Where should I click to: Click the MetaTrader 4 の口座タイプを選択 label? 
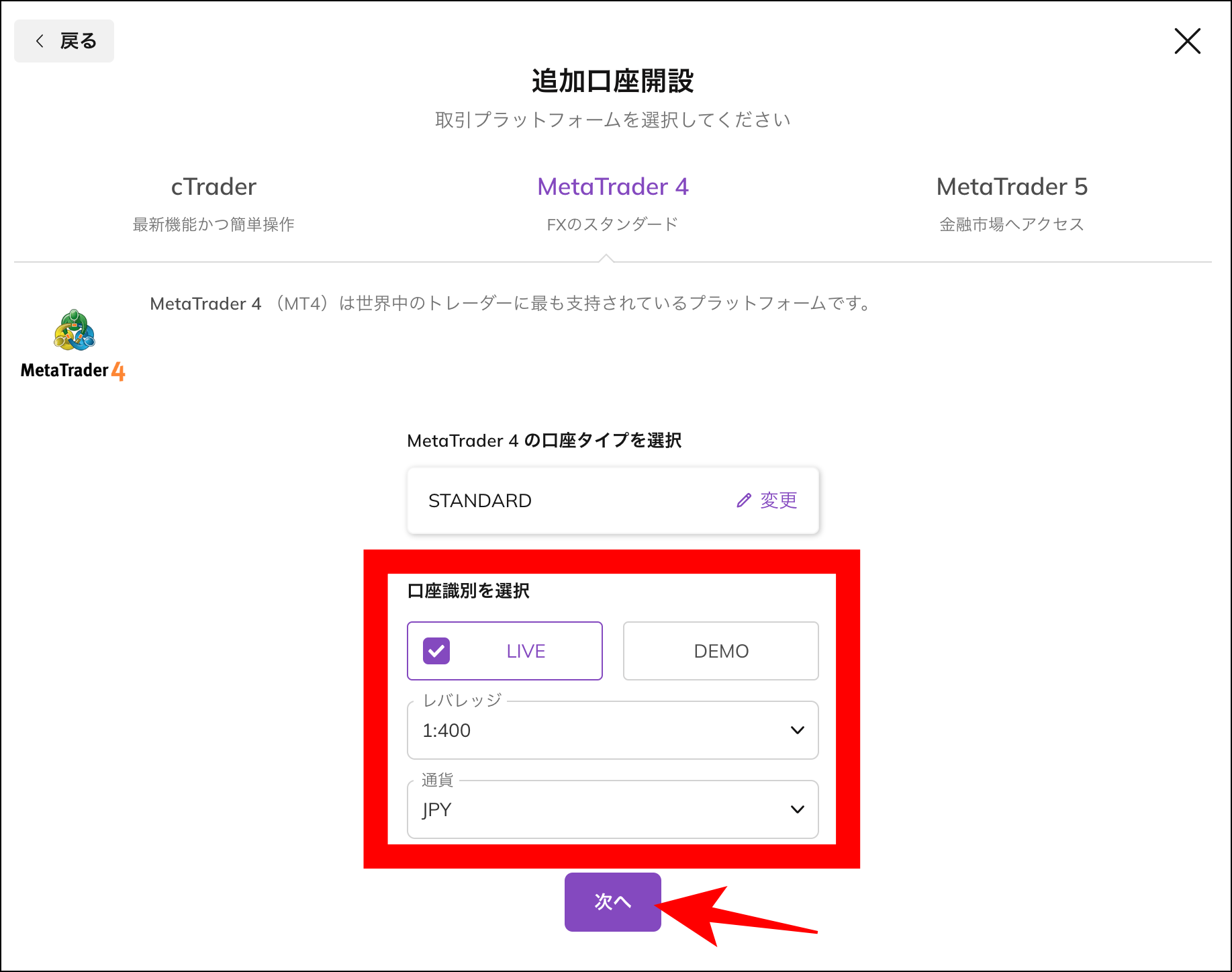pos(544,441)
